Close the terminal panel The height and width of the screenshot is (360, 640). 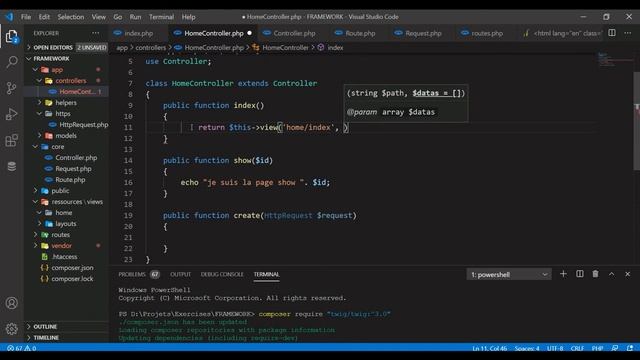pos(627,274)
